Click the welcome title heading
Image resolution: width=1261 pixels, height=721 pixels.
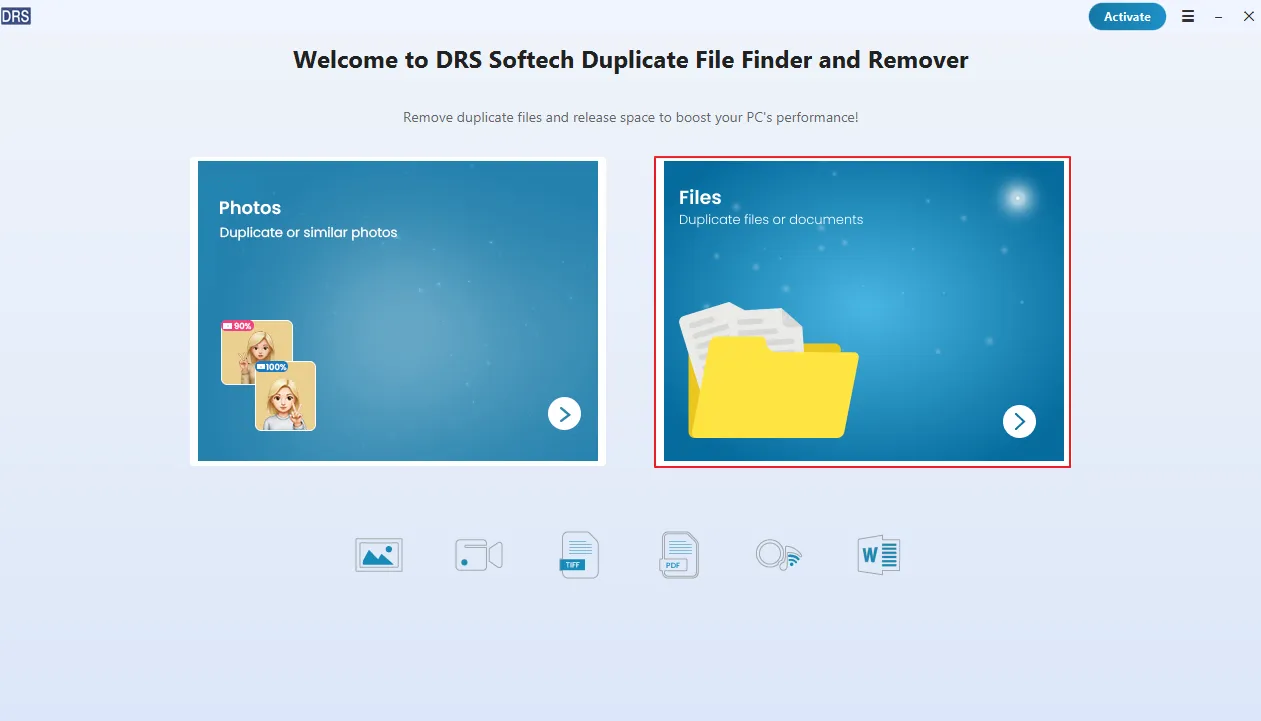click(631, 60)
